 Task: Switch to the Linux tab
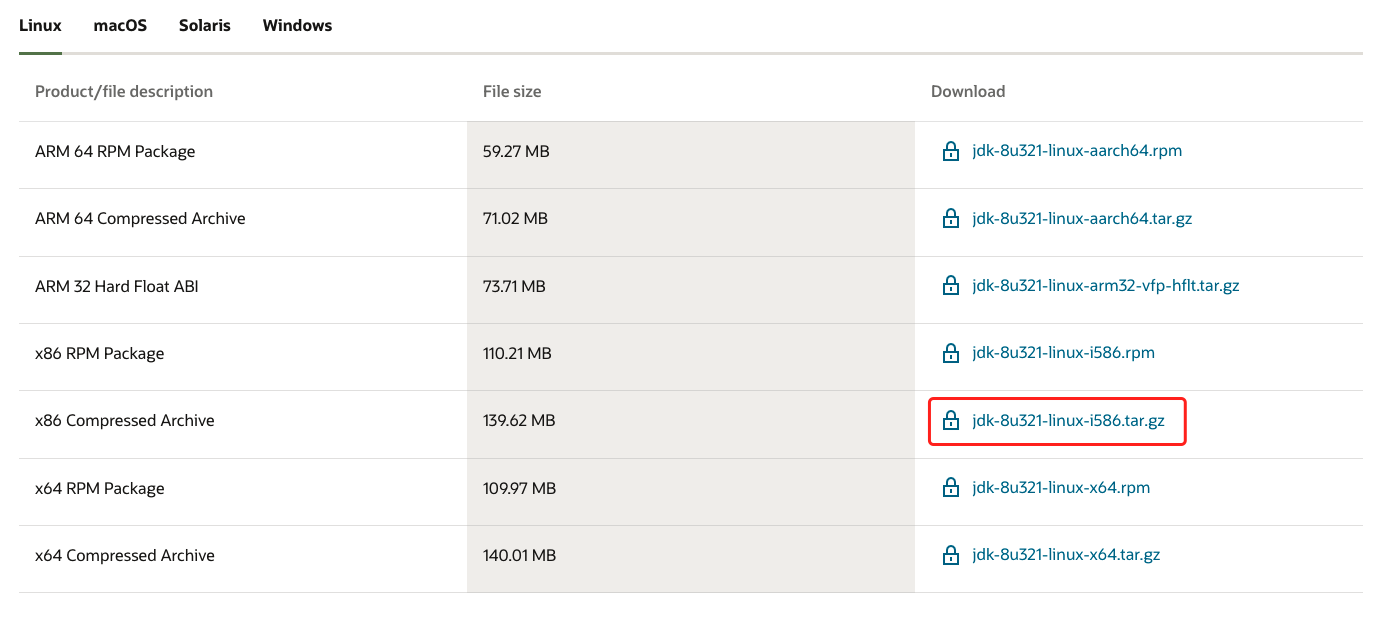(x=40, y=26)
